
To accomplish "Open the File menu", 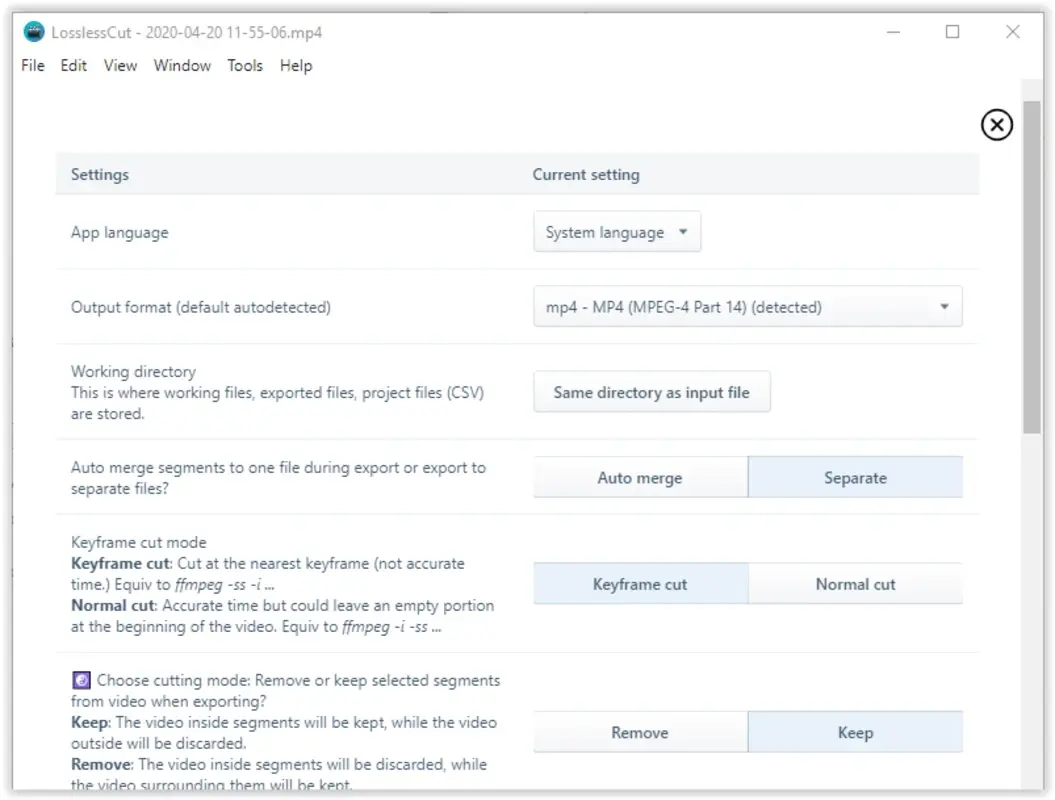I will coord(31,65).
